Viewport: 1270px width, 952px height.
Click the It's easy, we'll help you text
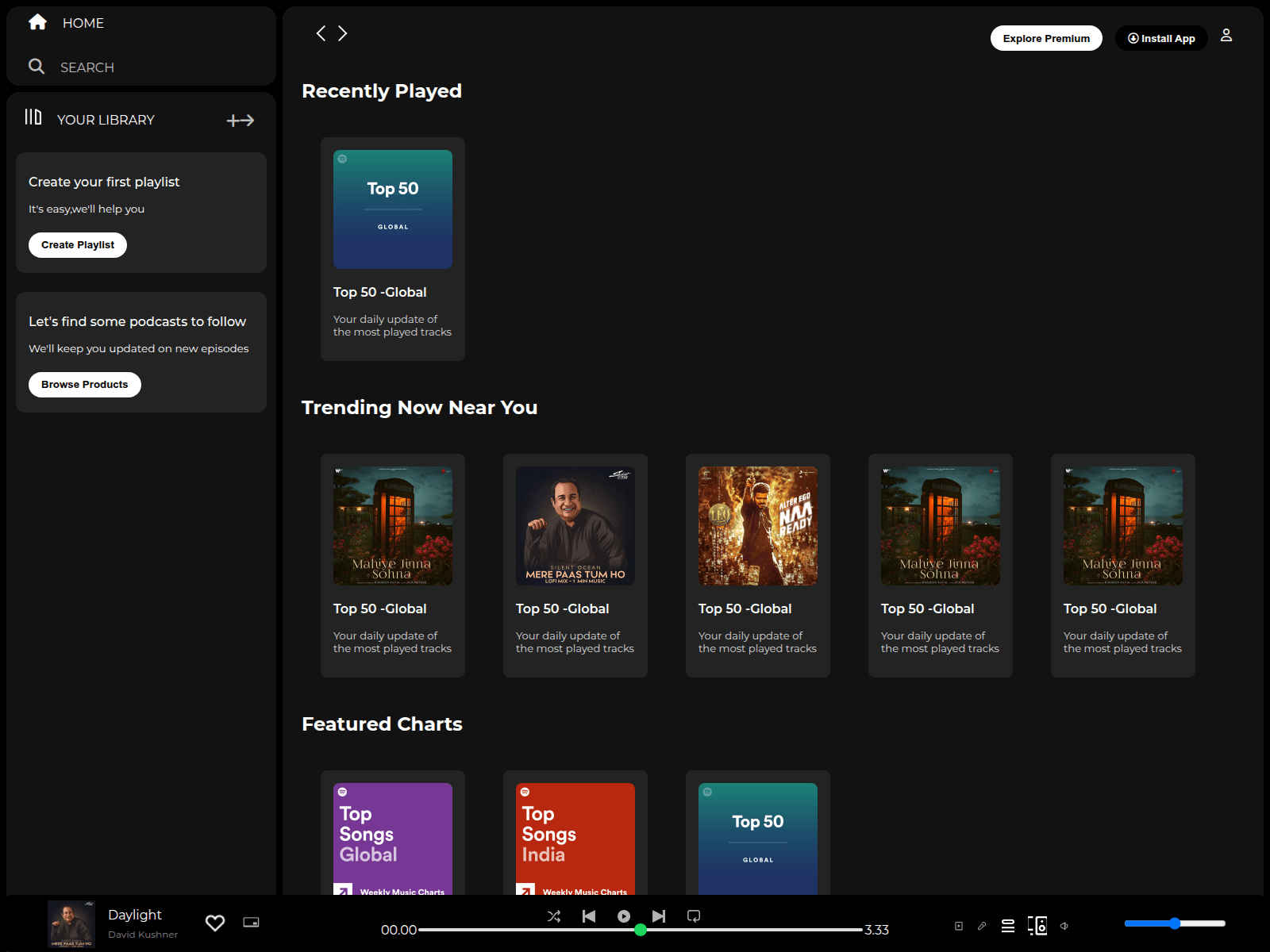(87, 209)
